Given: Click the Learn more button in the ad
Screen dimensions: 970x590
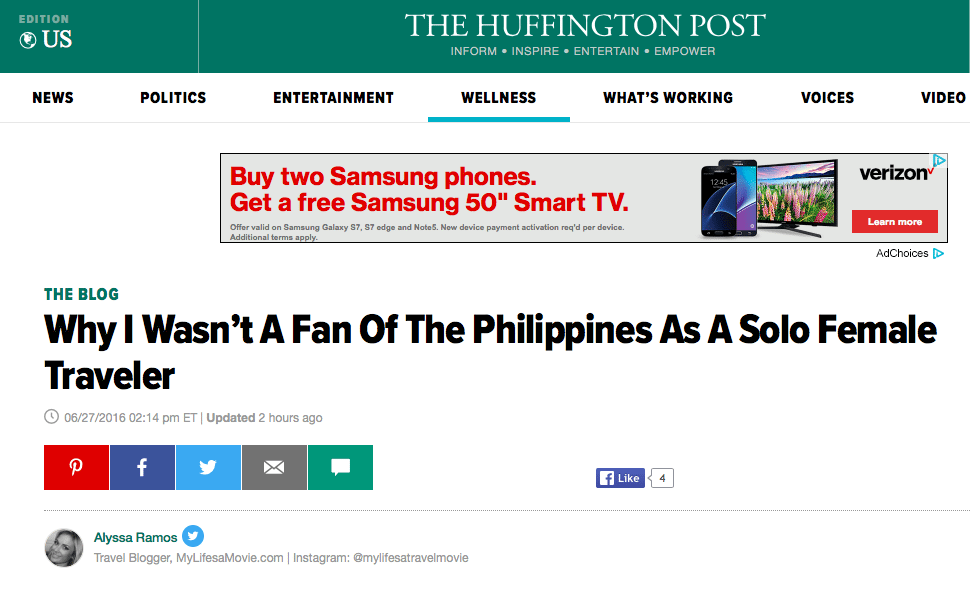Looking at the screenshot, I should point(893,221).
